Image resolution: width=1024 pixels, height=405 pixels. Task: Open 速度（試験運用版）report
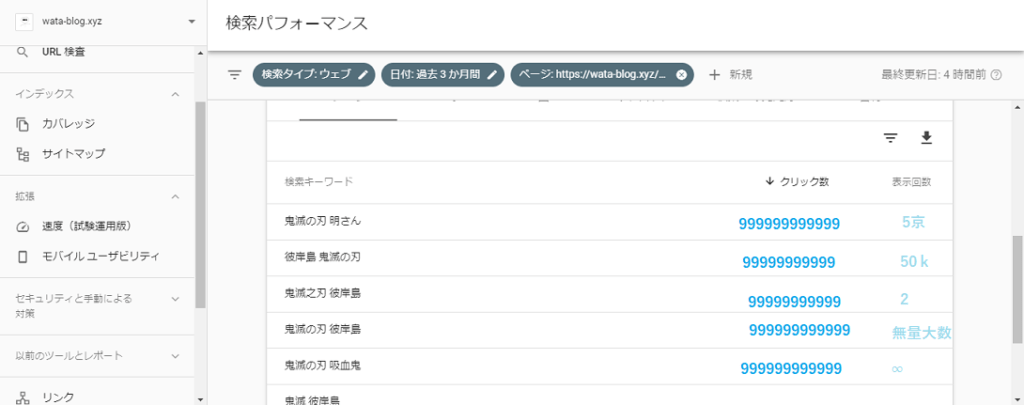pos(88,226)
